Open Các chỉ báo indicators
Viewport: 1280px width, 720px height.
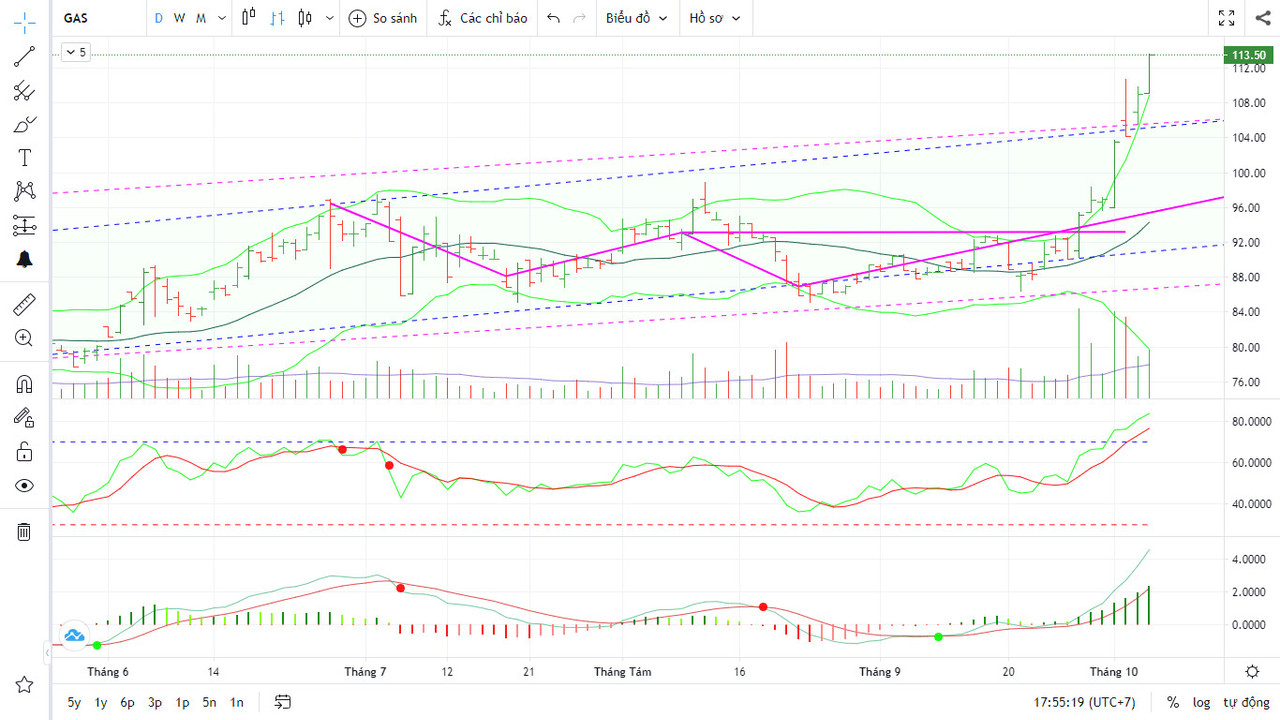point(483,18)
